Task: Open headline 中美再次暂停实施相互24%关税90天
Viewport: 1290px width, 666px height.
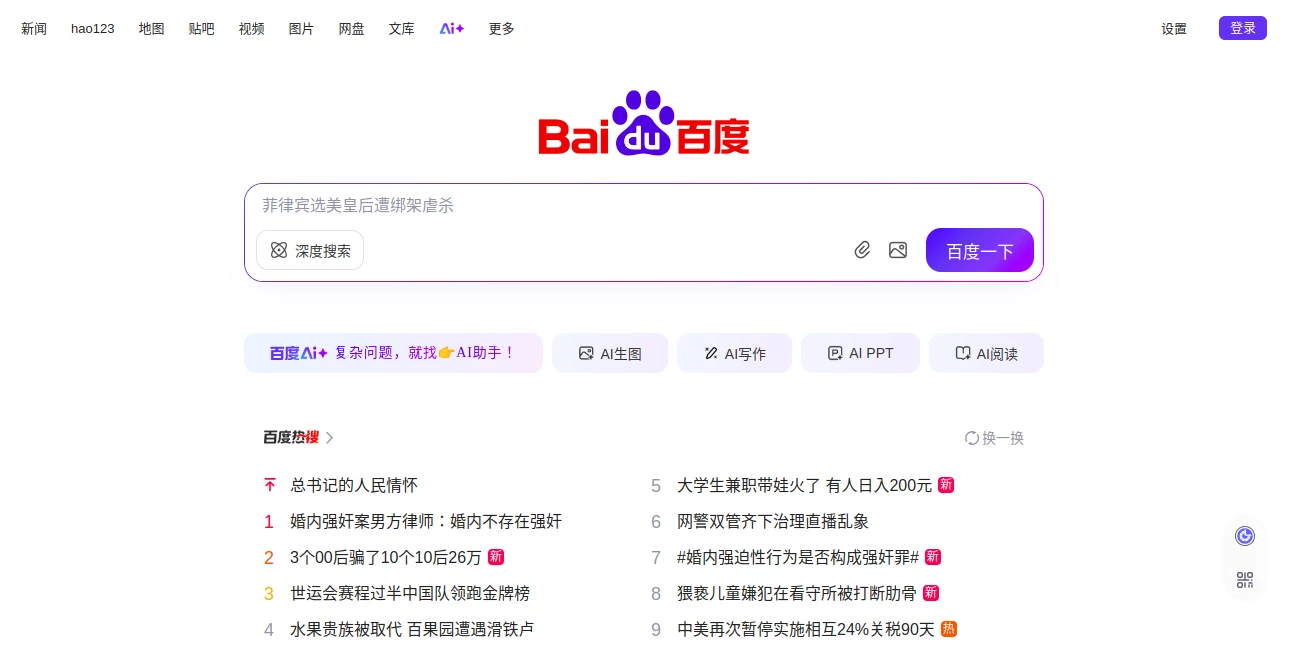Action: click(x=806, y=629)
